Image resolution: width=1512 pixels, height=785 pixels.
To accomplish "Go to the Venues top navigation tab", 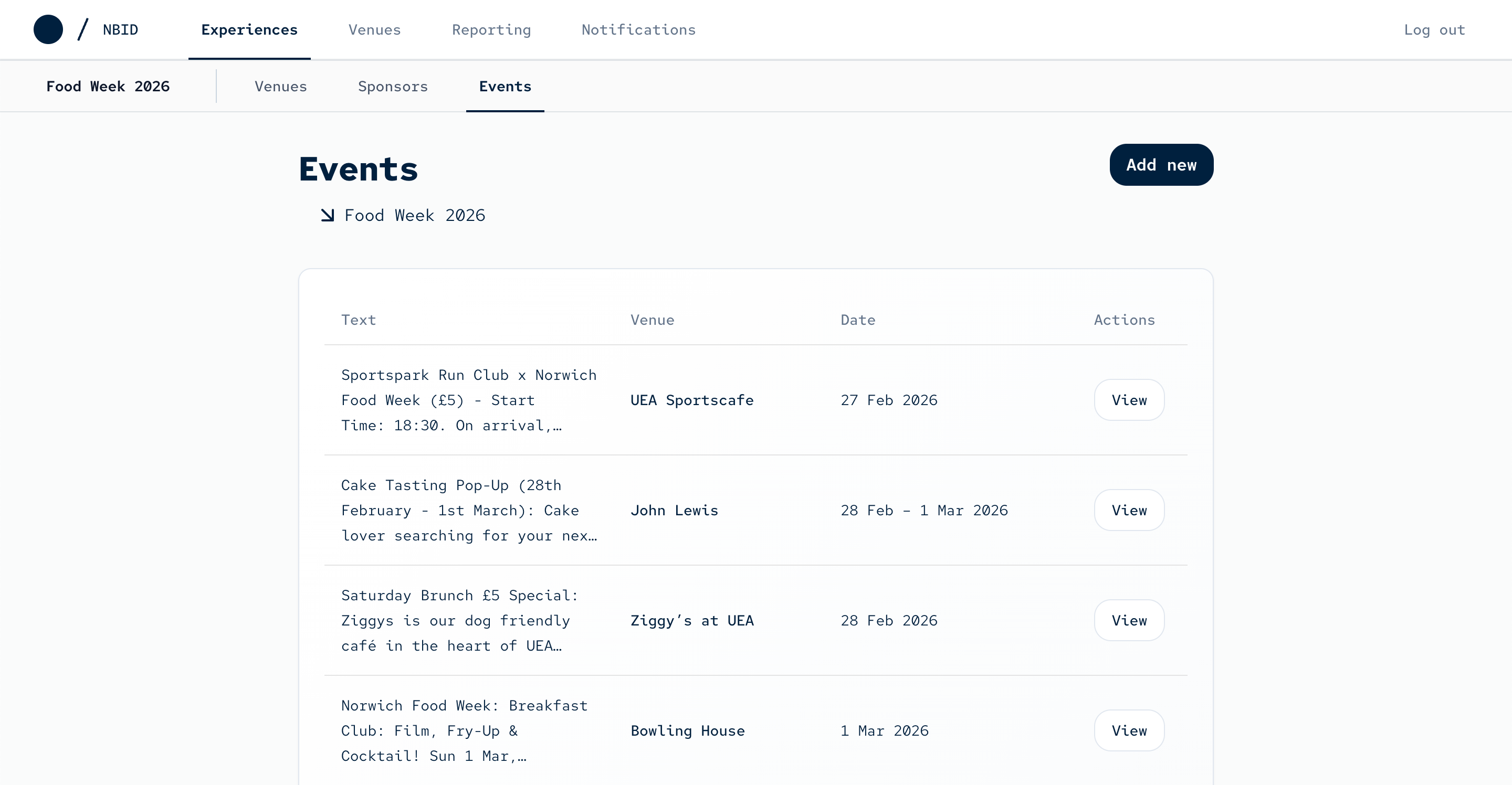I will 374,29.
